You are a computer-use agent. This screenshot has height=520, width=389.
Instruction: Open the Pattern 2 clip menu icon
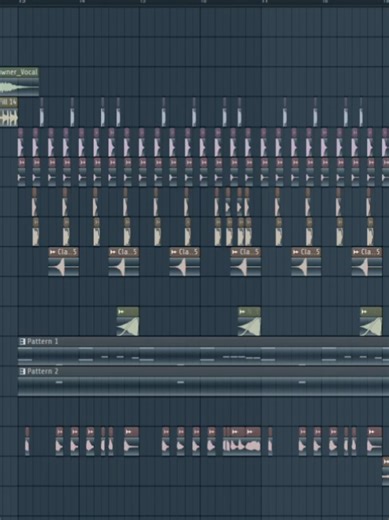click(x=22, y=371)
